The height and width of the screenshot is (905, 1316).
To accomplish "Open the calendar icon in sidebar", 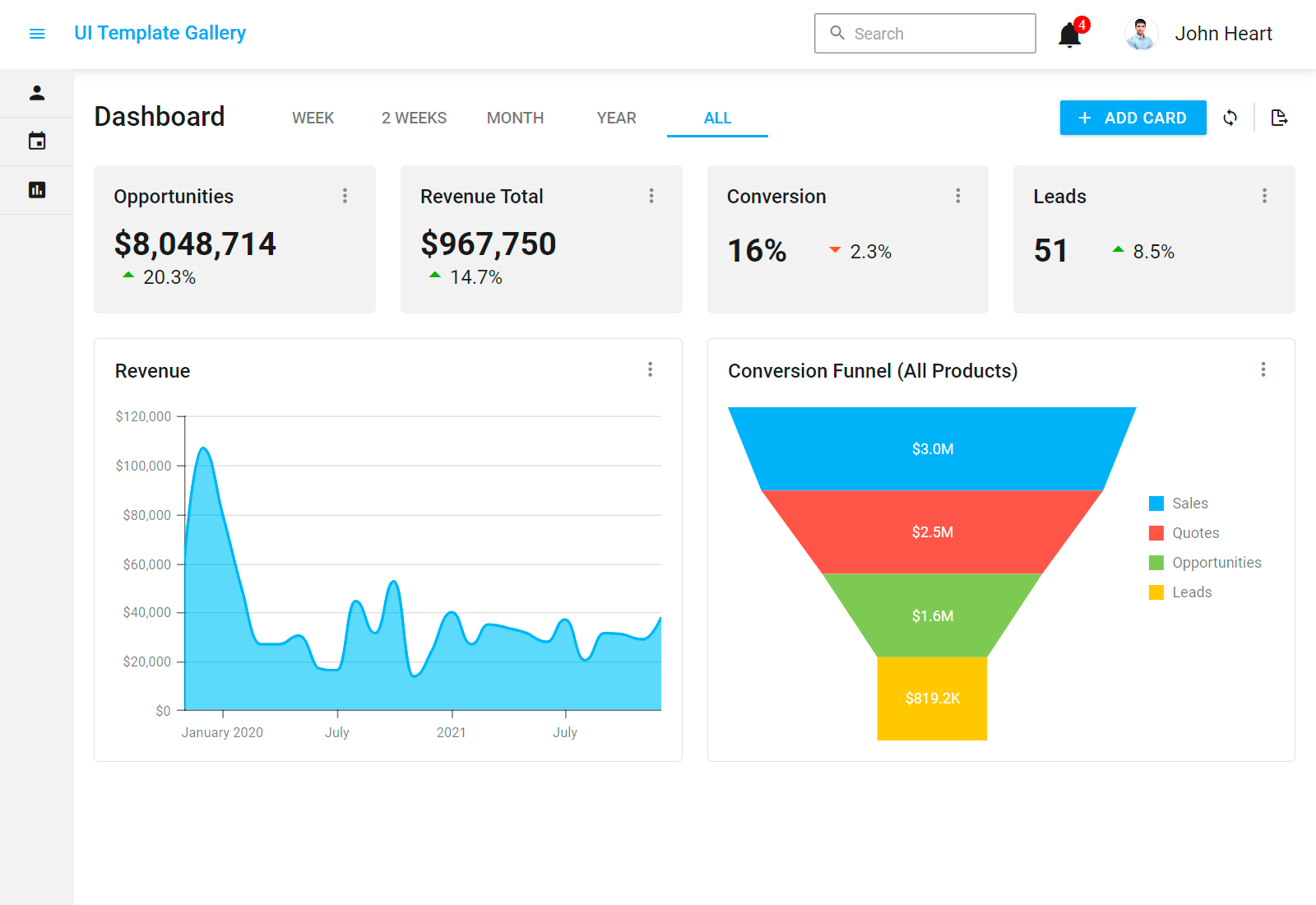I will point(37,141).
